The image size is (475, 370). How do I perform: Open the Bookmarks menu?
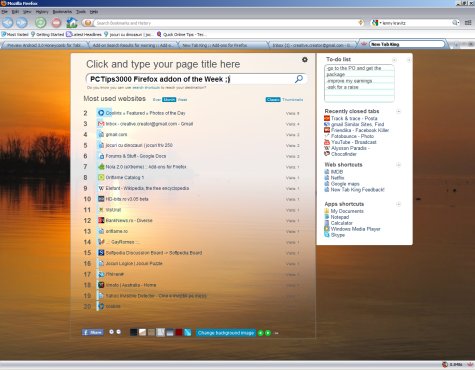tap(62, 12)
